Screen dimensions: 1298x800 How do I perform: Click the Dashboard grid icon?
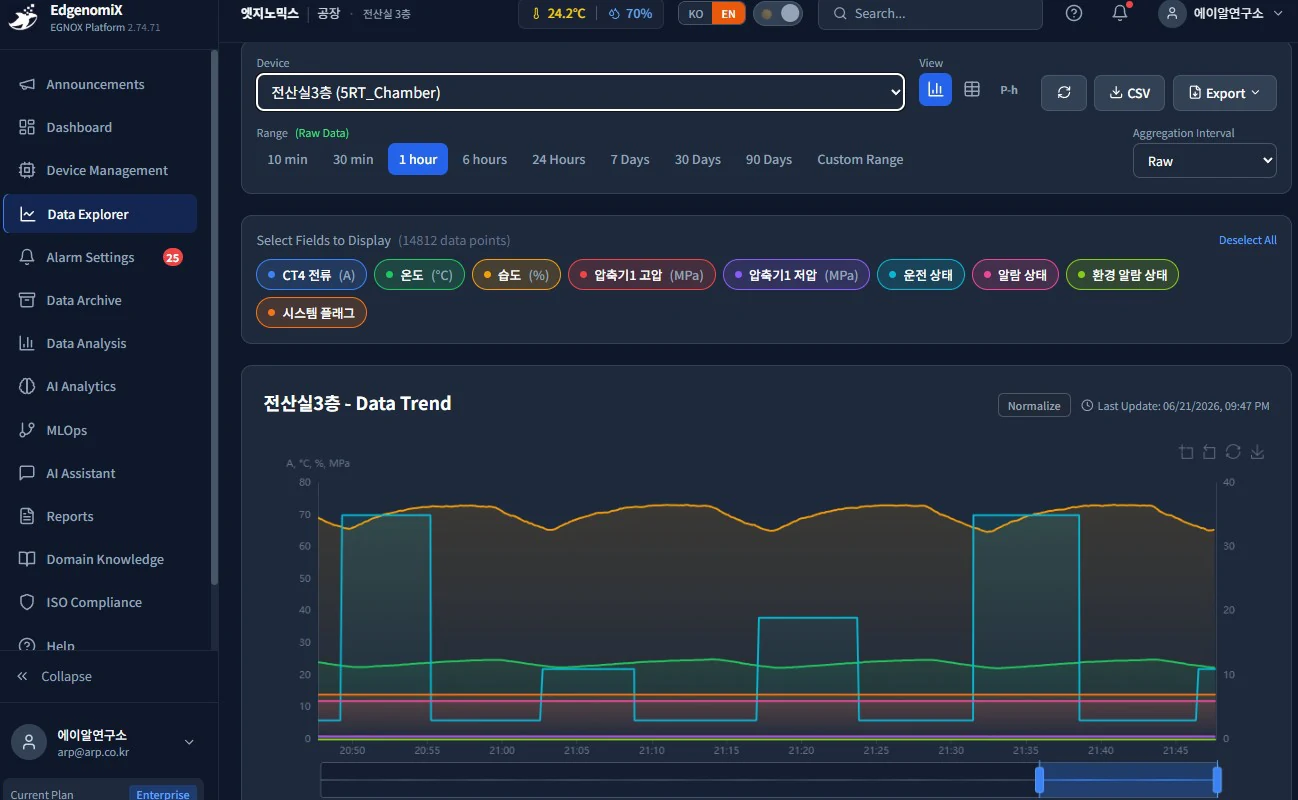pos(27,128)
